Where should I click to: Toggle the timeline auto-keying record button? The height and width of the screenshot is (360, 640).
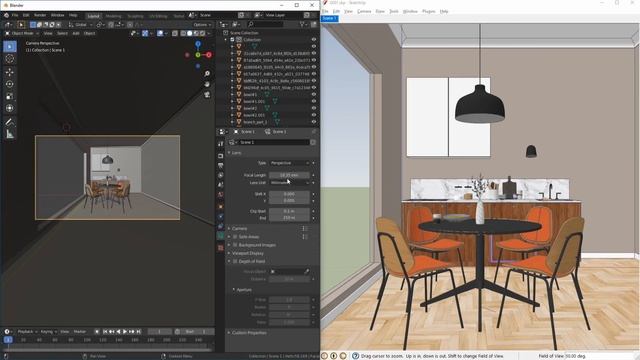[97, 332]
